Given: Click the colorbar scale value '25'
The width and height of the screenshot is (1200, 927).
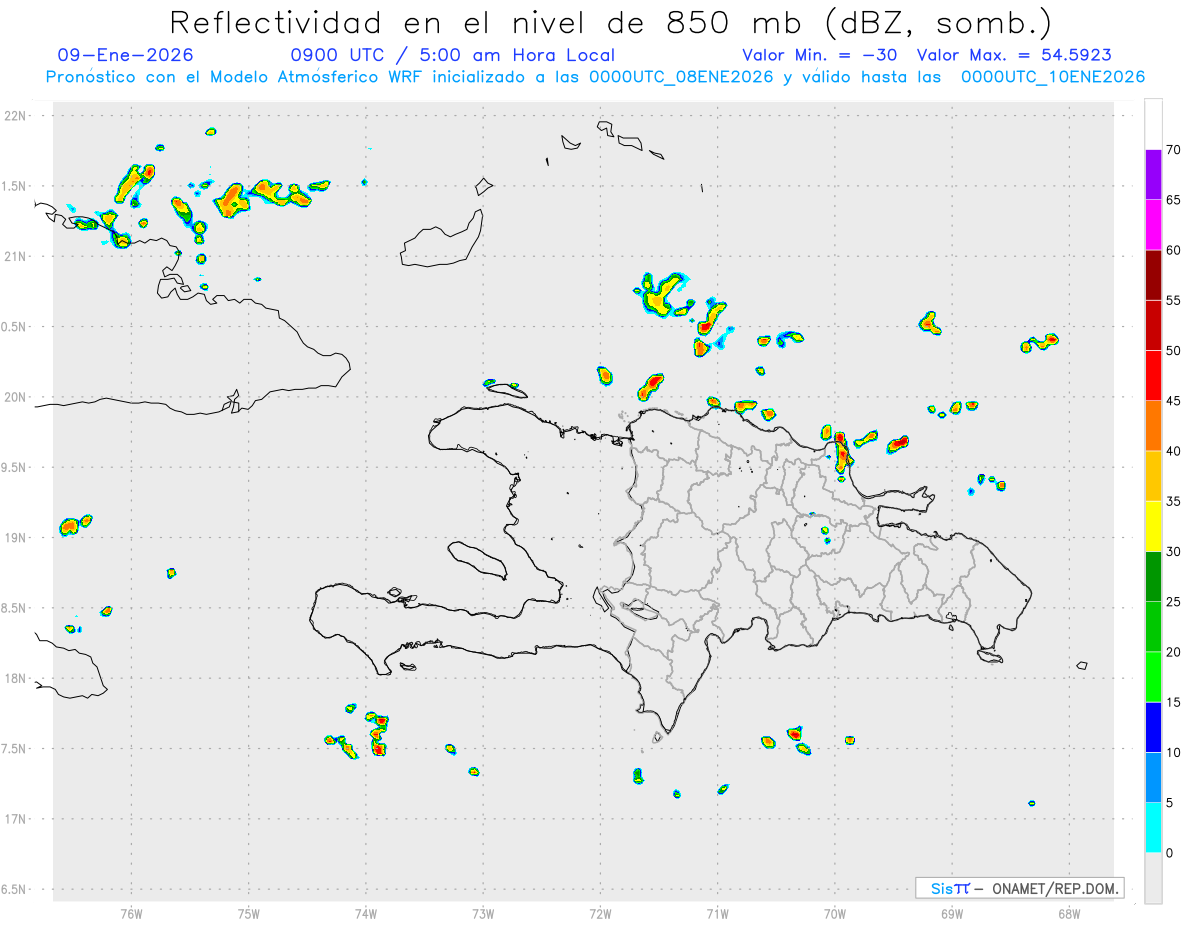Looking at the screenshot, I should (1173, 602).
